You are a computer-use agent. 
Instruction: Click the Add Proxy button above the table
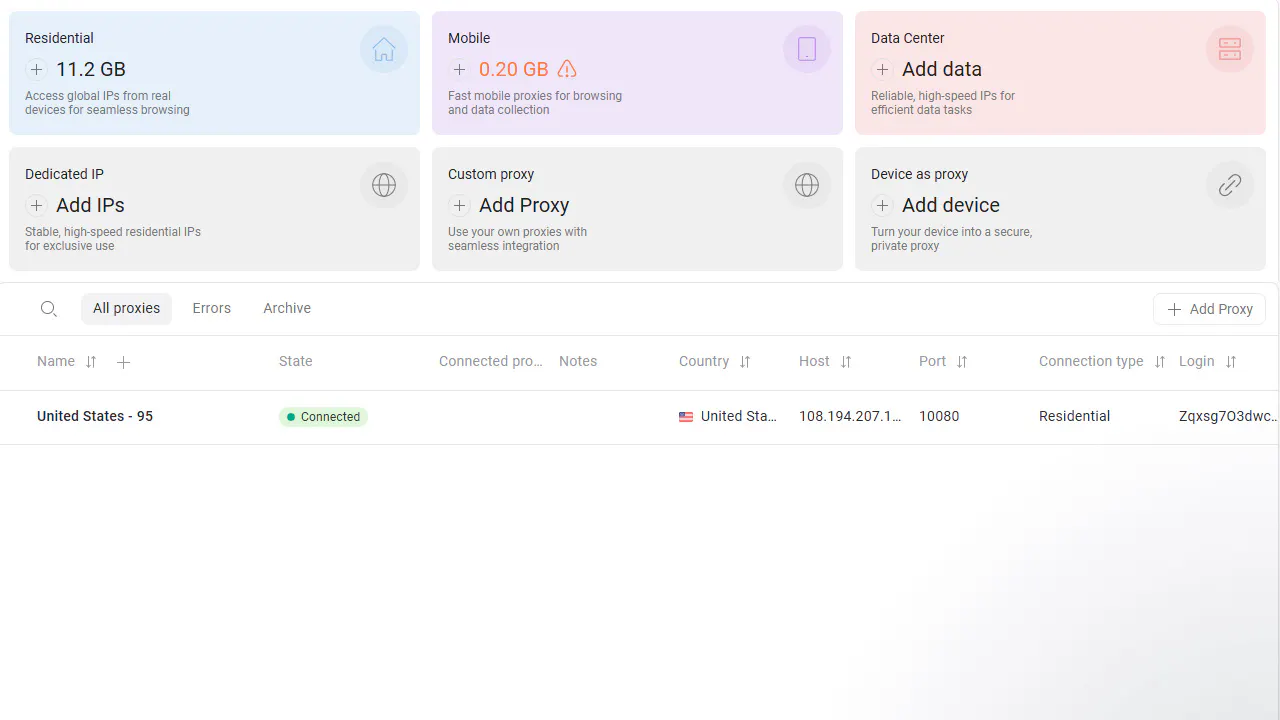(1209, 309)
